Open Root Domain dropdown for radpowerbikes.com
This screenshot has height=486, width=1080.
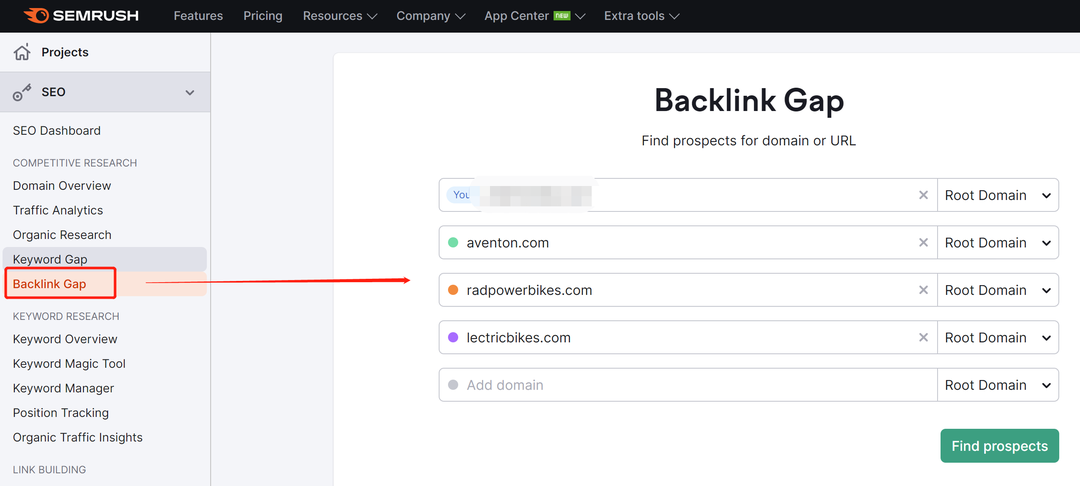[998, 290]
